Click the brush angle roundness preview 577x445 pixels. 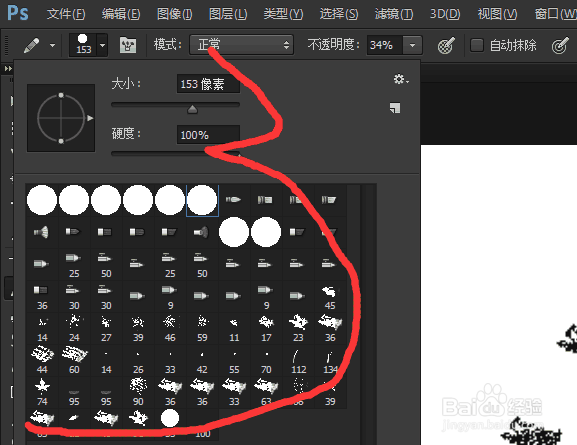[61, 118]
